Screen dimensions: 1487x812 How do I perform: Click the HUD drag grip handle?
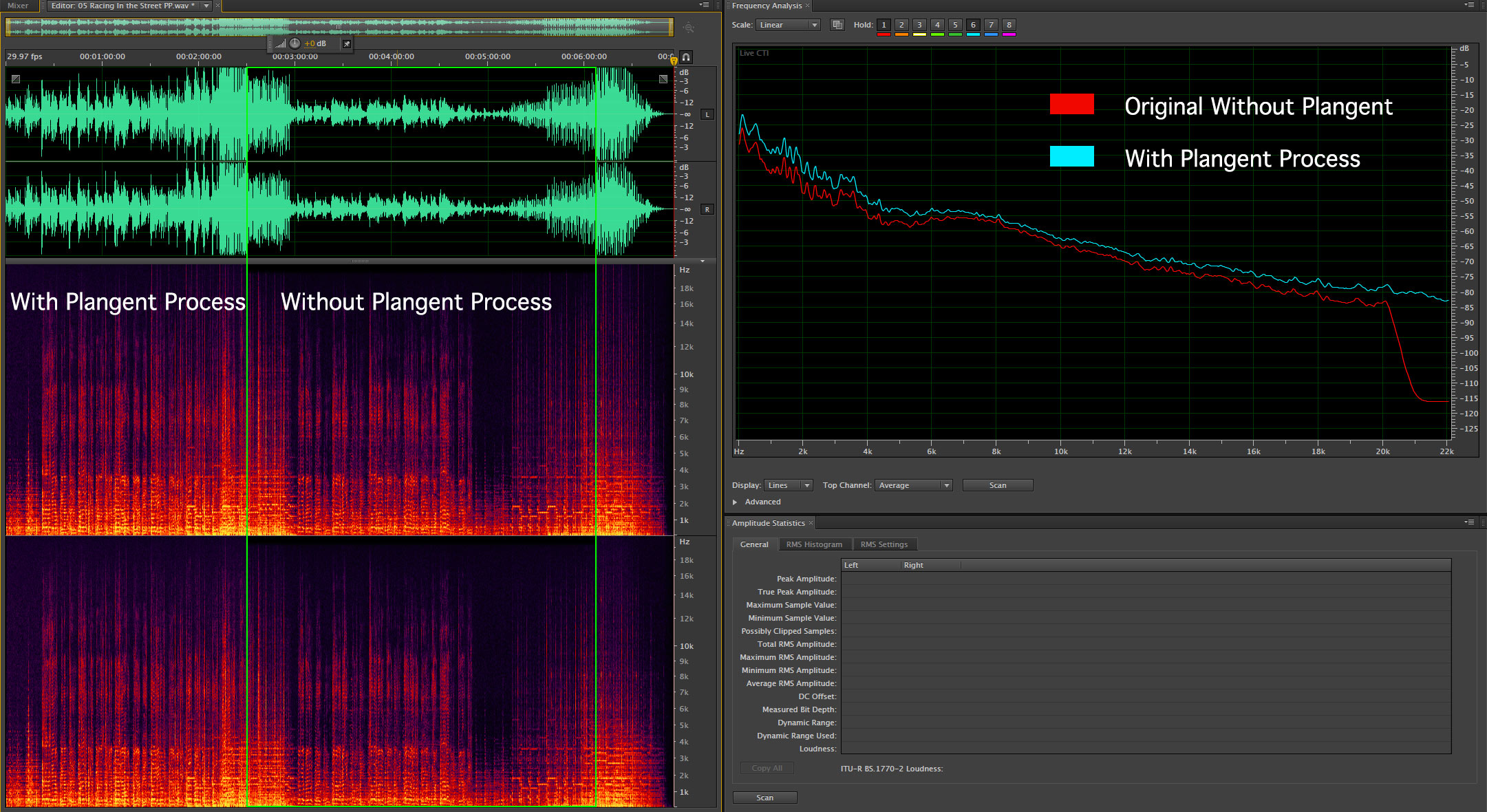270,43
